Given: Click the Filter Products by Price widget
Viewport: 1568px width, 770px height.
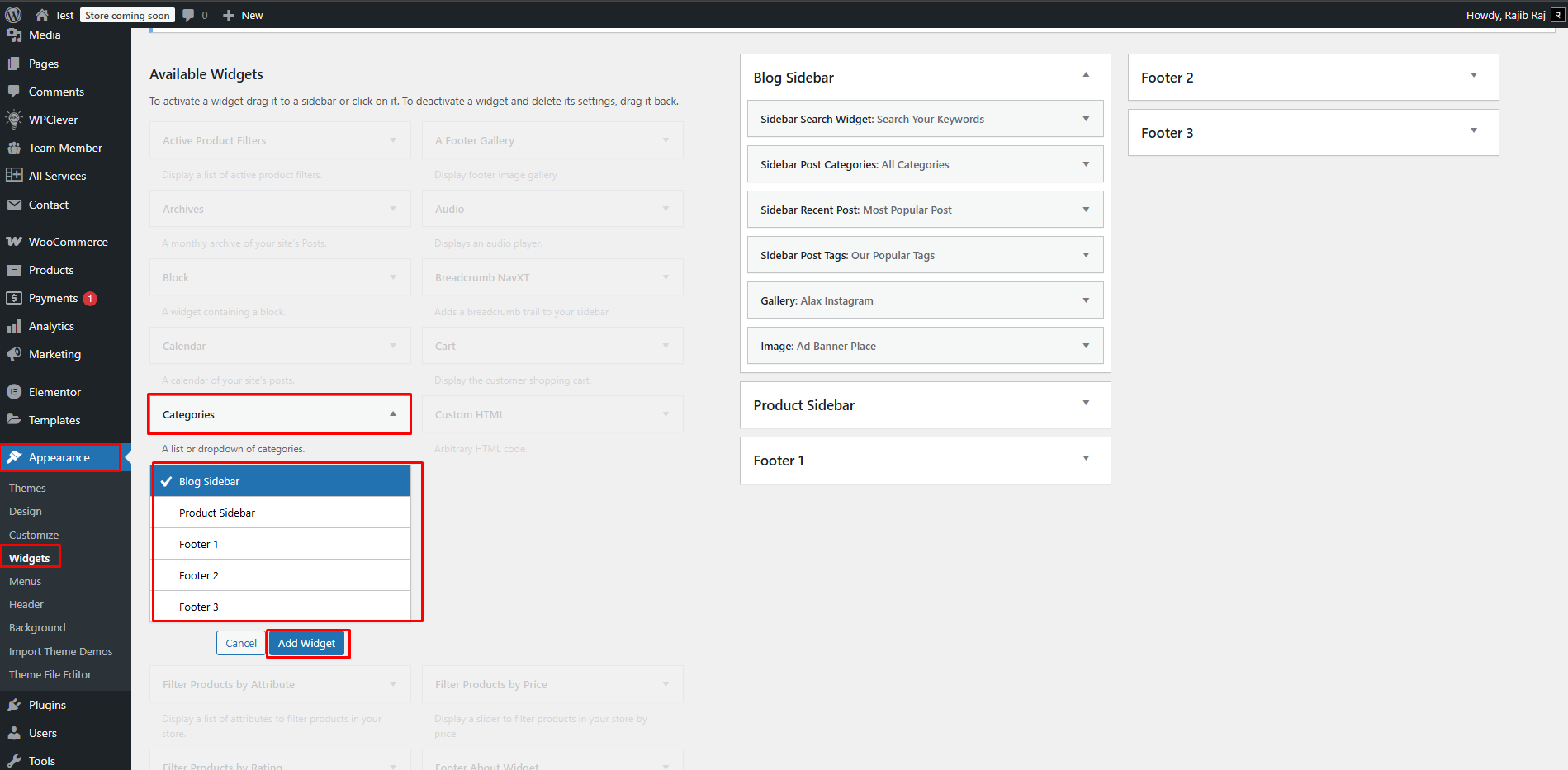Looking at the screenshot, I should [552, 684].
